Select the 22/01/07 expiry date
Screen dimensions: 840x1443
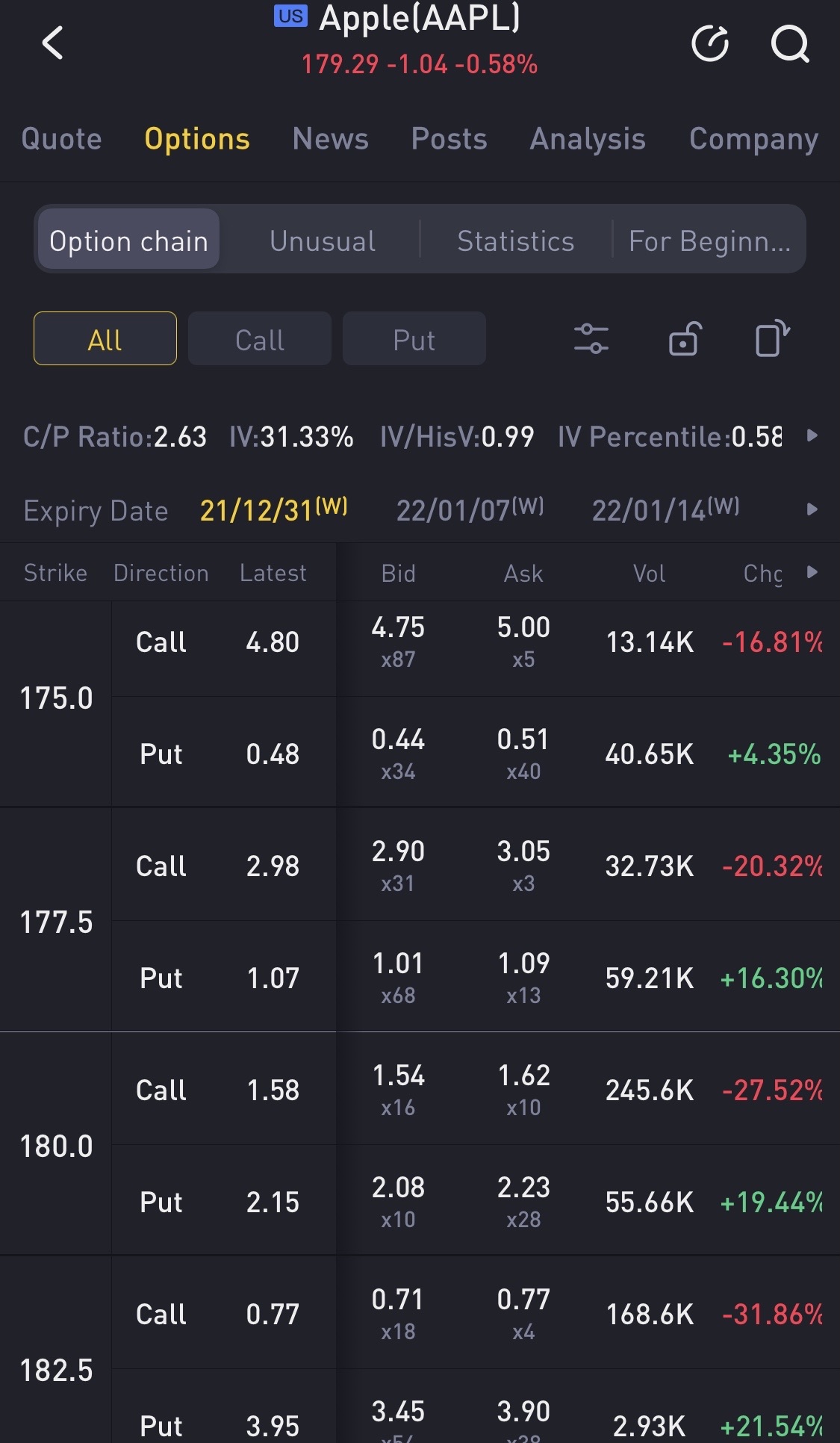click(470, 509)
